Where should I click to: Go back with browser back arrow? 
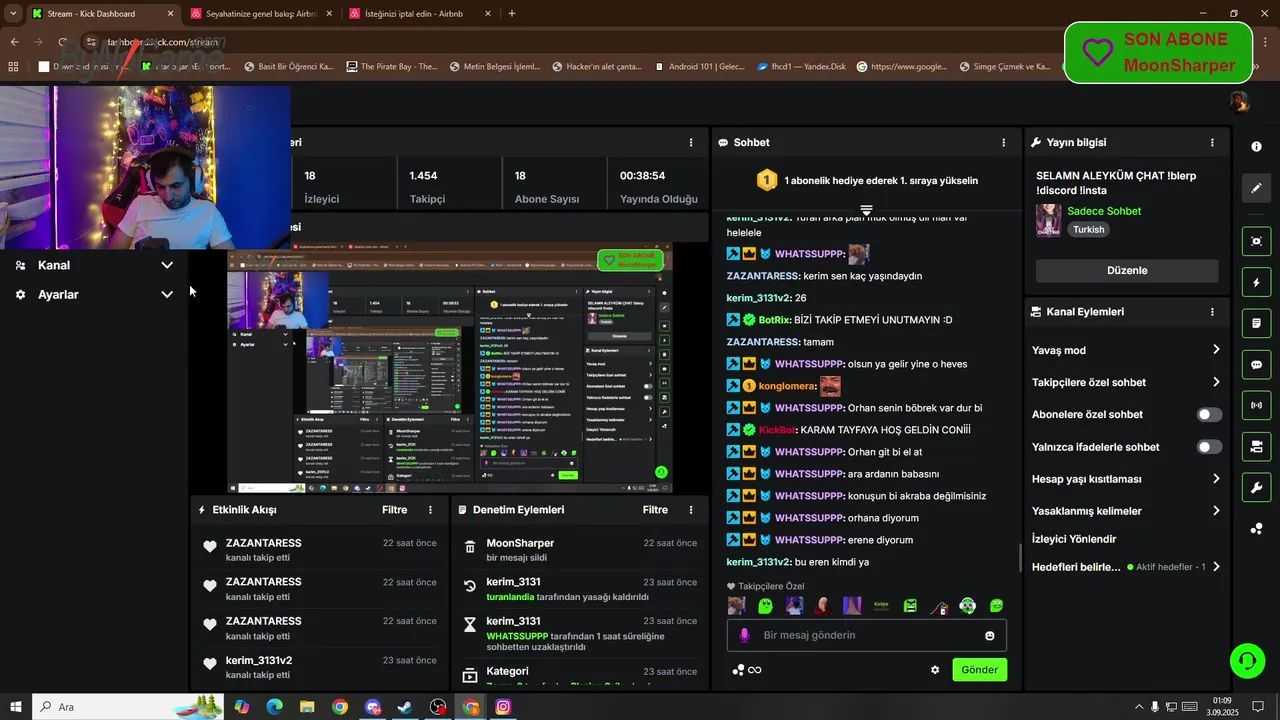tap(14, 42)
